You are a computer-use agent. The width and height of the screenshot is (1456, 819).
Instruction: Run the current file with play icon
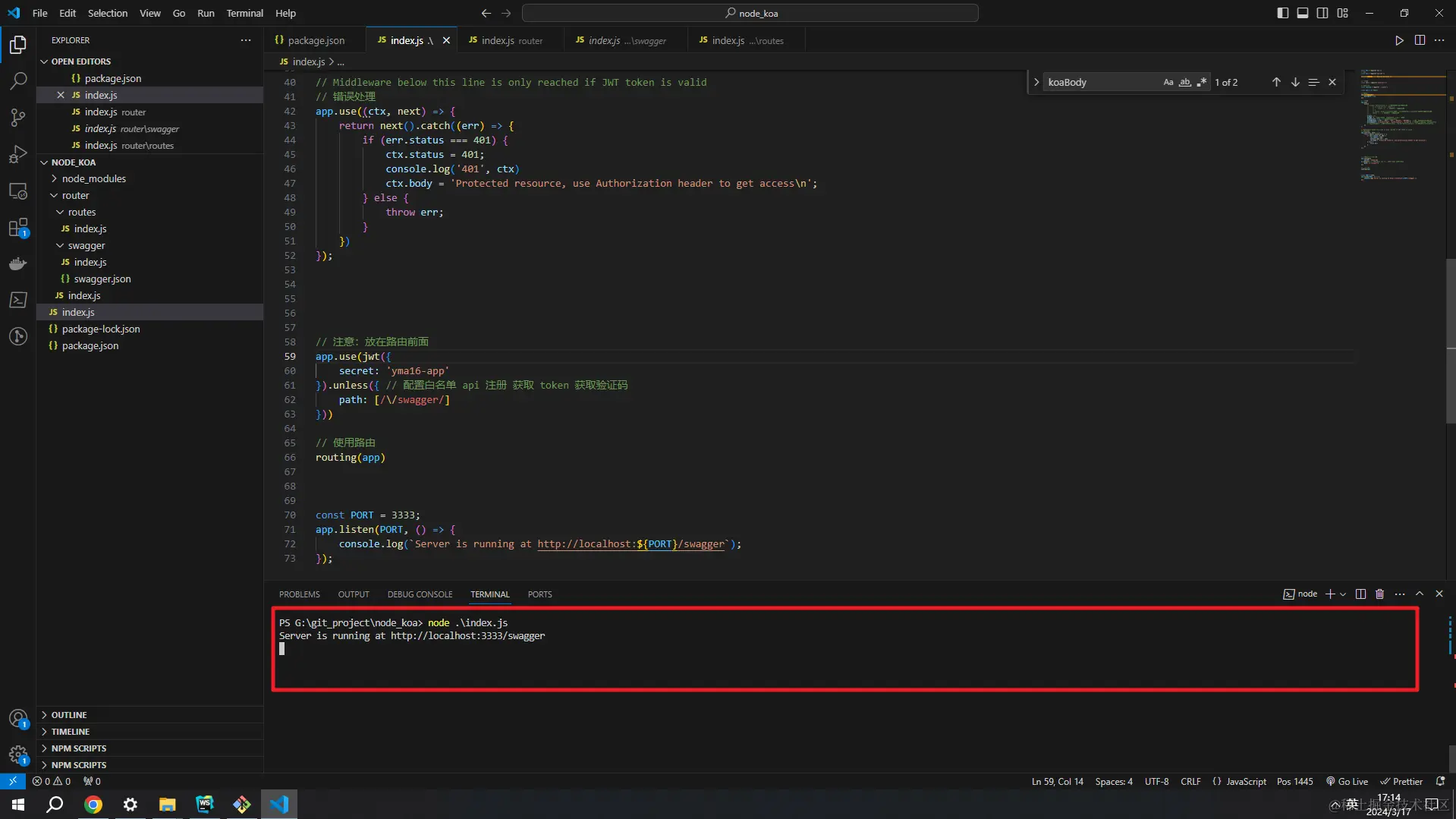1399,40
